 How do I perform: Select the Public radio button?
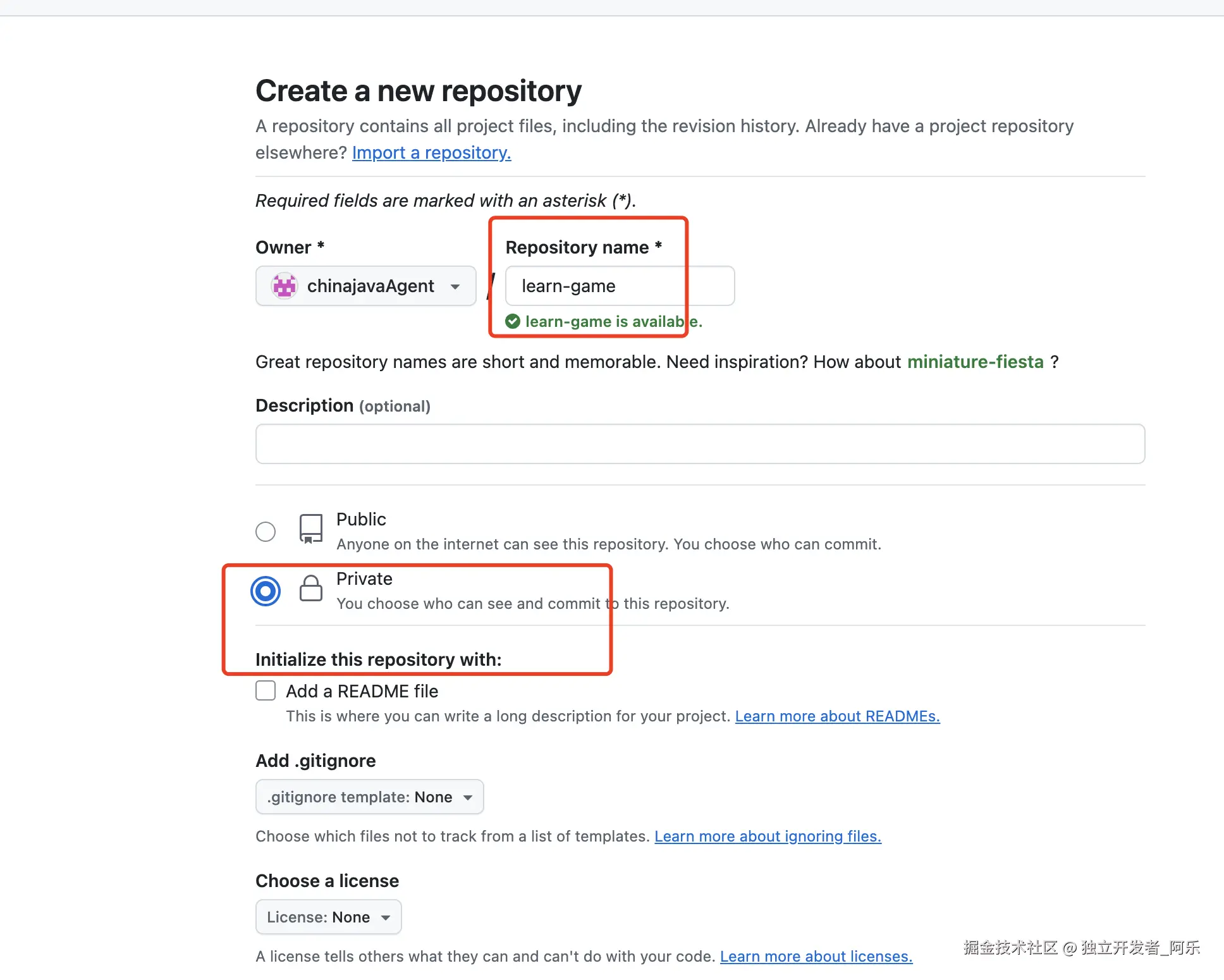click(x=266, y=531)
